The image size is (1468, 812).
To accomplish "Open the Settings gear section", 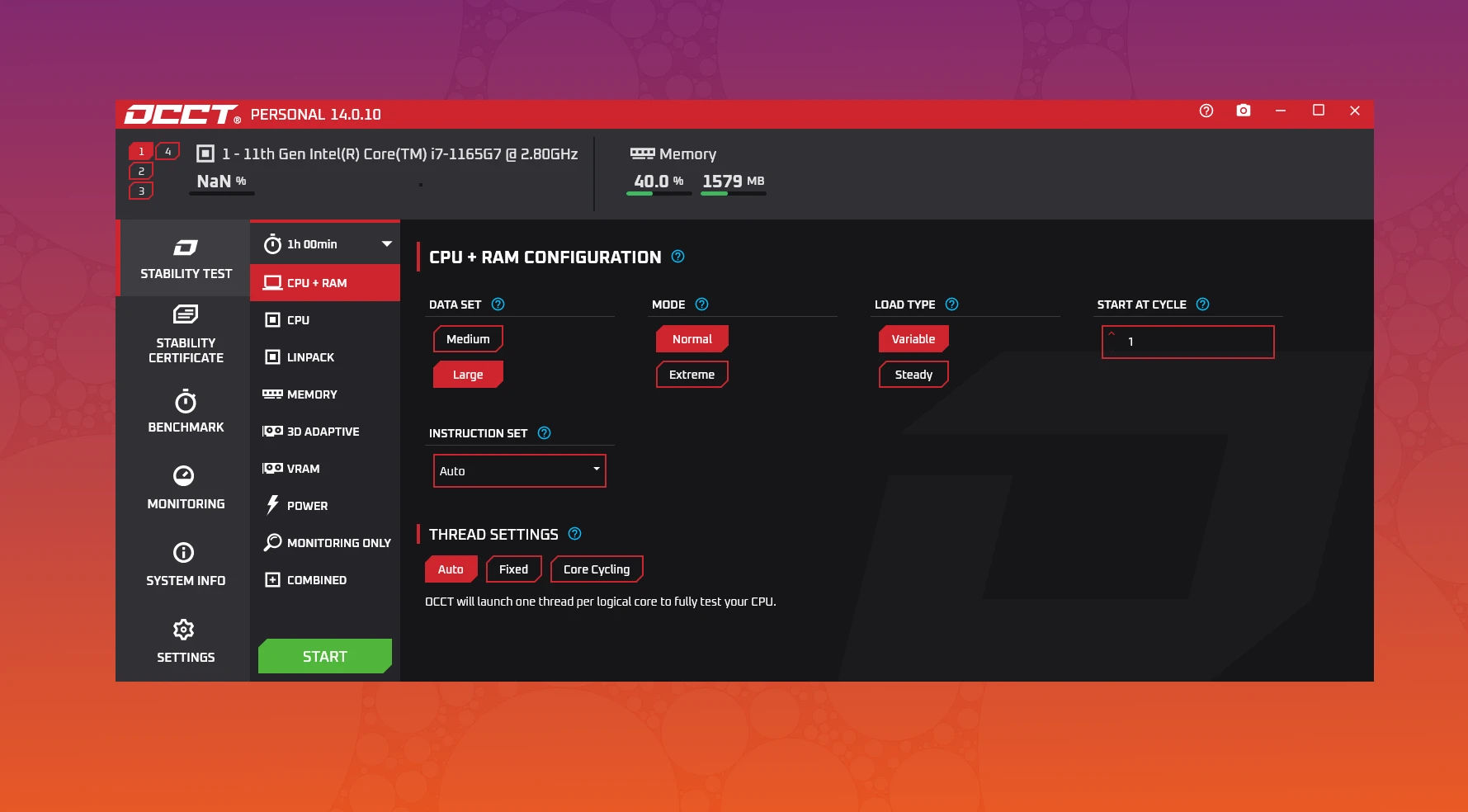I will tap(186, 641).
